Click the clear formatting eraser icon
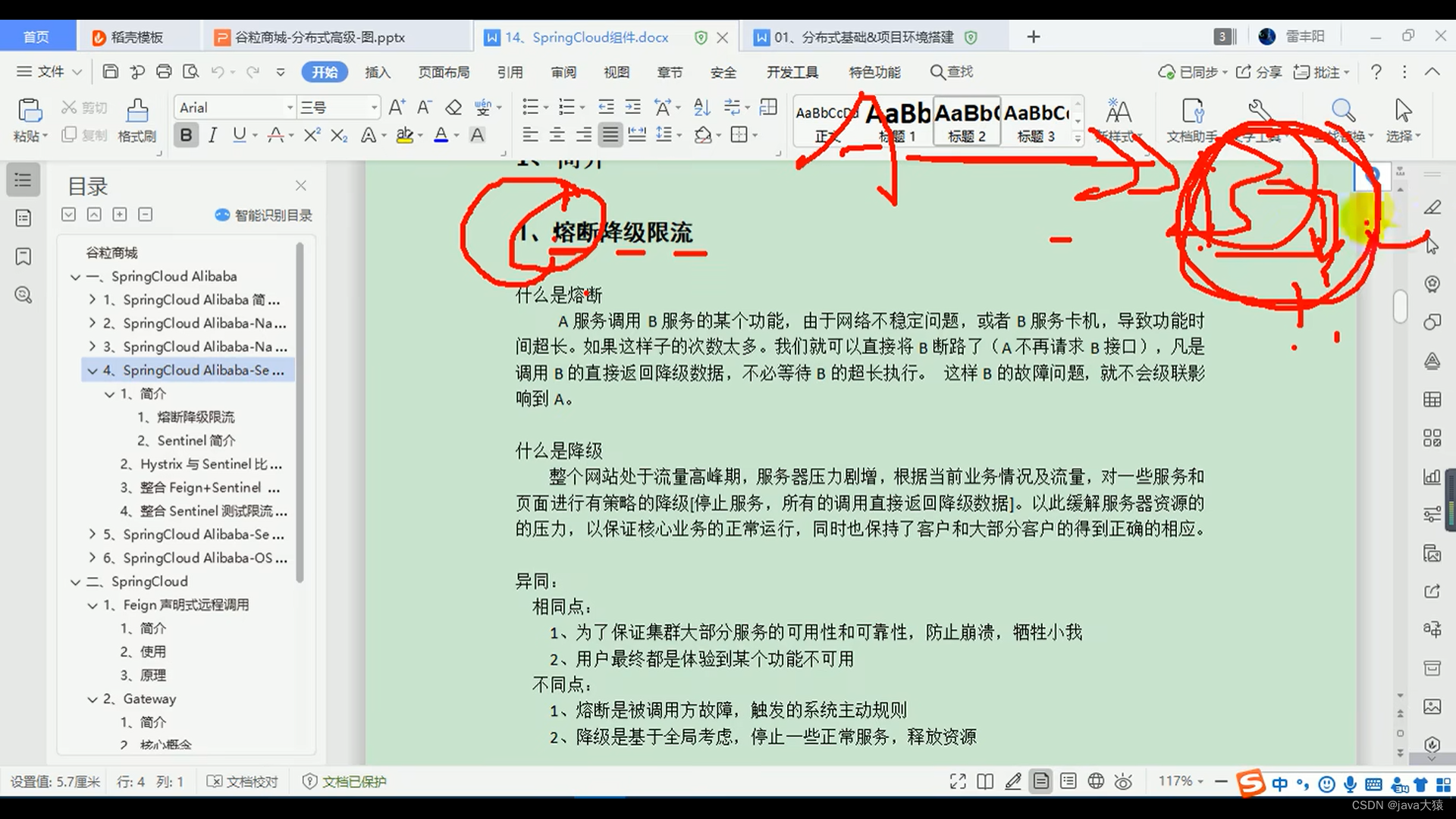This screenshot has width=1456, height=819. (x=453, y=107)
